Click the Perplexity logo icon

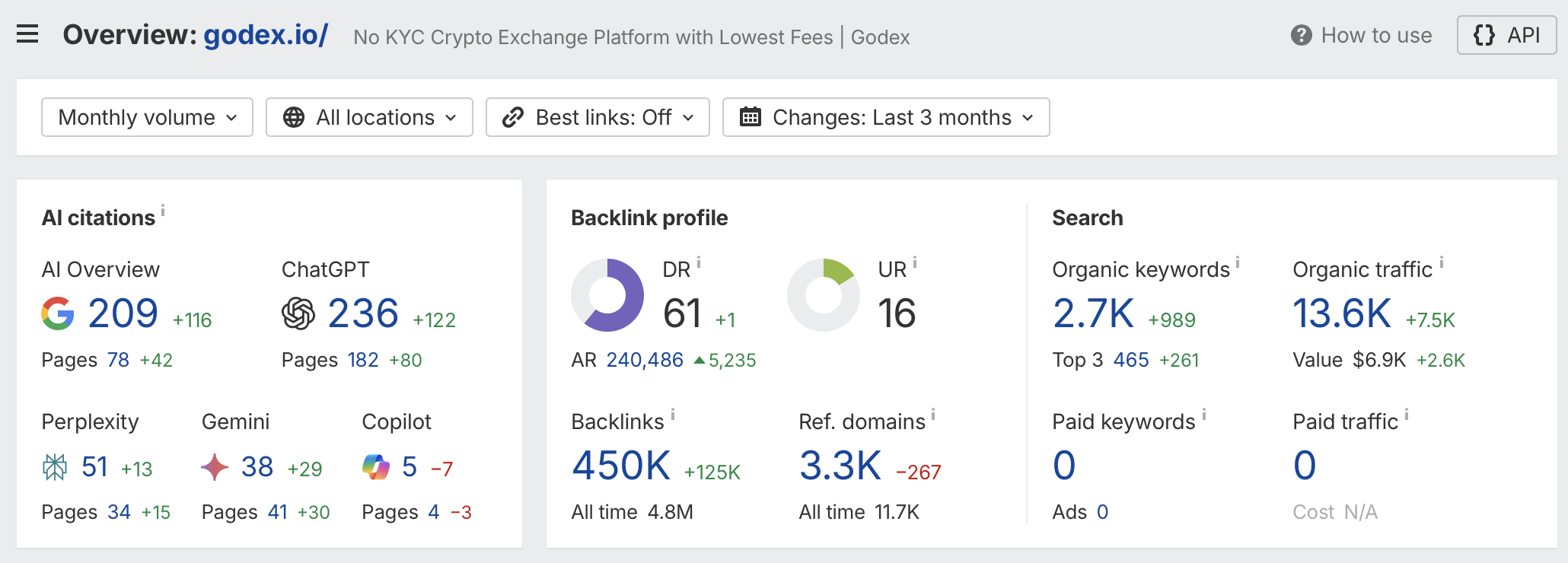pos(55,467)
